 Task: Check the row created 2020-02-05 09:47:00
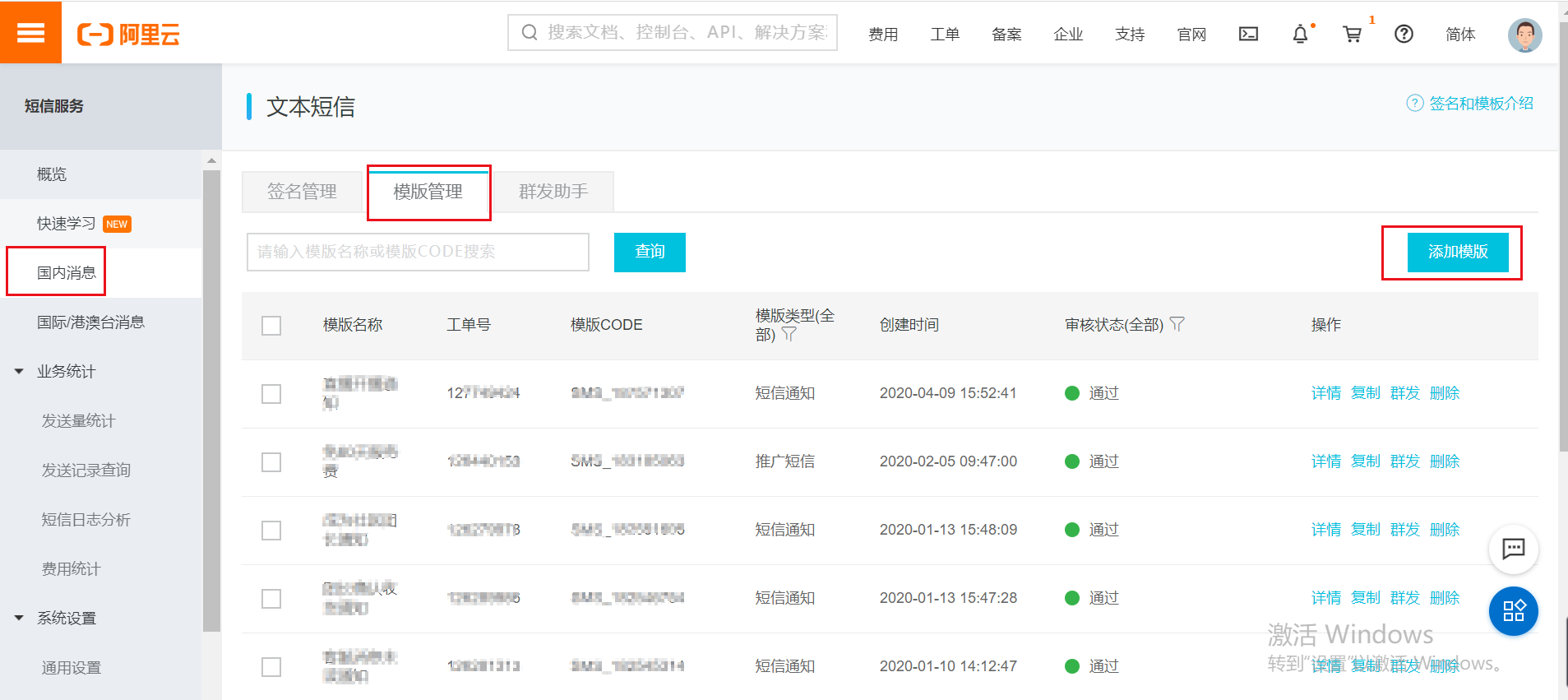271,462
